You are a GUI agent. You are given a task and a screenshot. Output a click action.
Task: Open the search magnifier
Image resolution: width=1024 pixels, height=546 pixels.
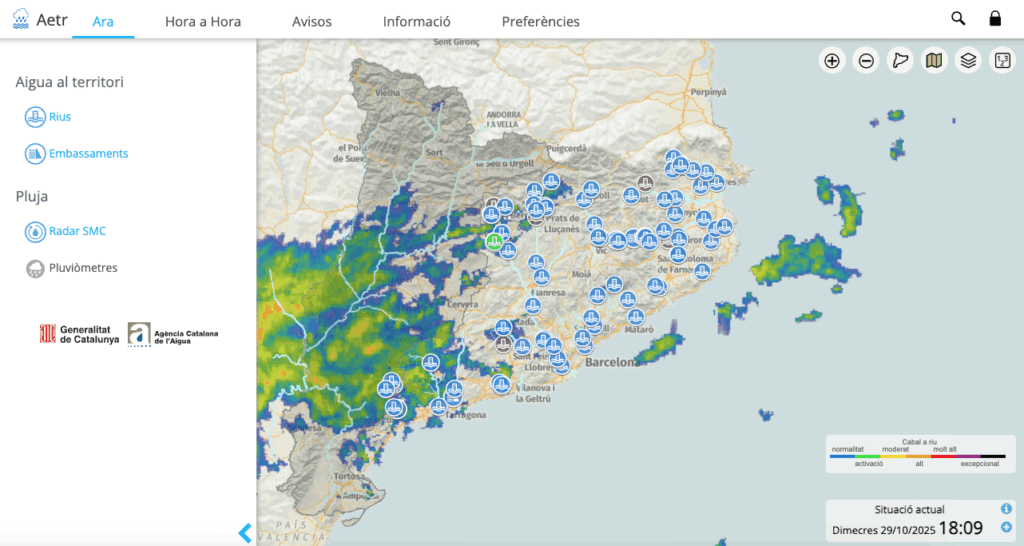[958, 19]
